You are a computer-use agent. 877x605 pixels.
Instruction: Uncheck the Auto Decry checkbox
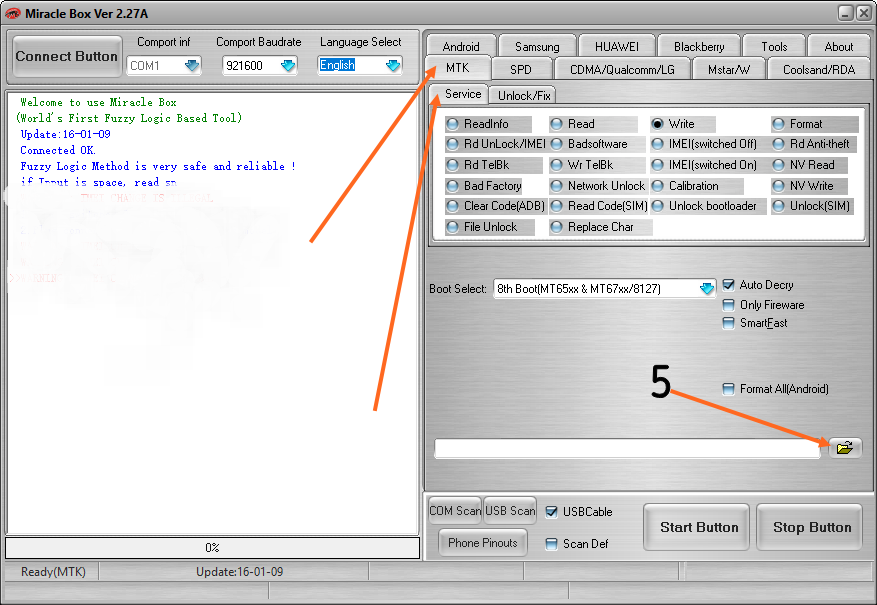click(x=728, y=285)
